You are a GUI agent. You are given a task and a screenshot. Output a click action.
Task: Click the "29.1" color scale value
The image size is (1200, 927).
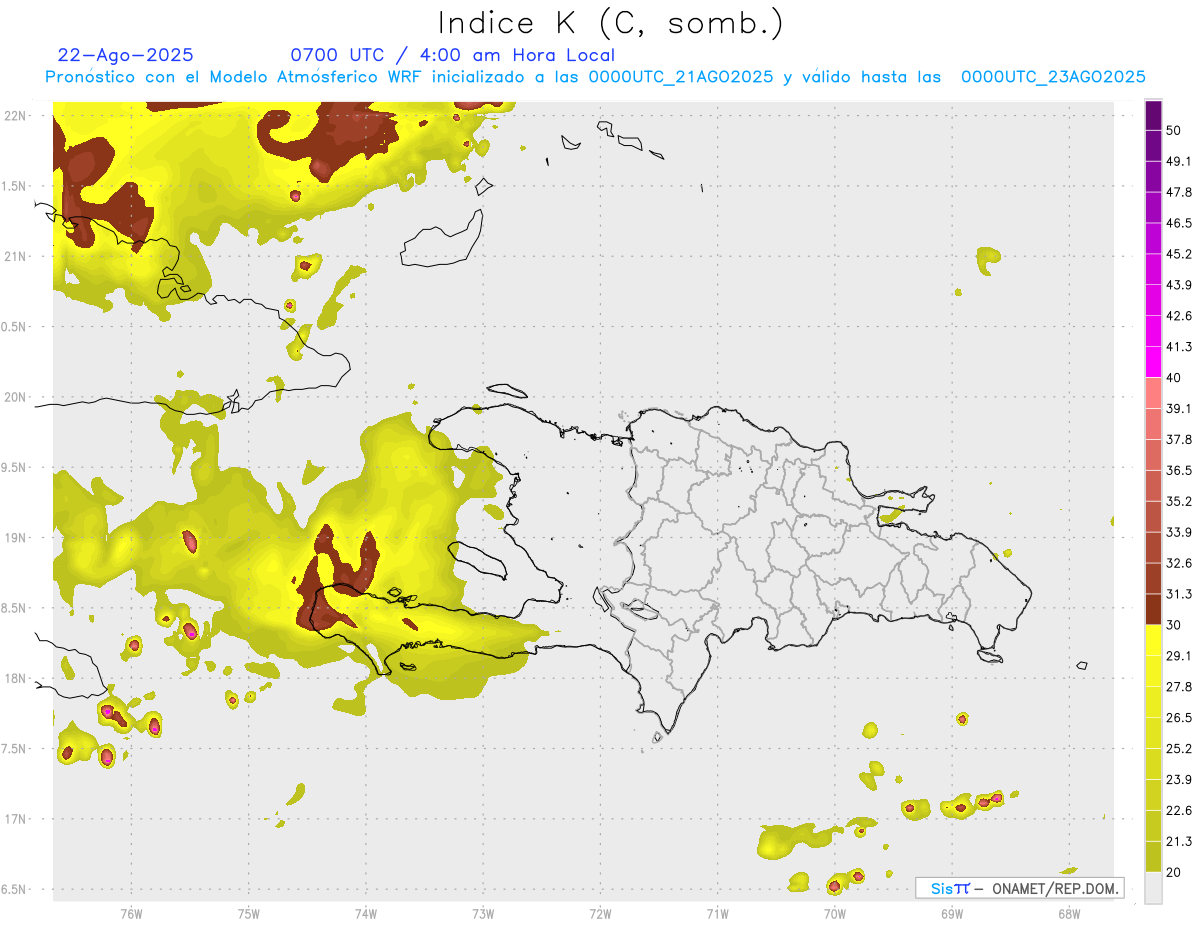coord(1179,656)
